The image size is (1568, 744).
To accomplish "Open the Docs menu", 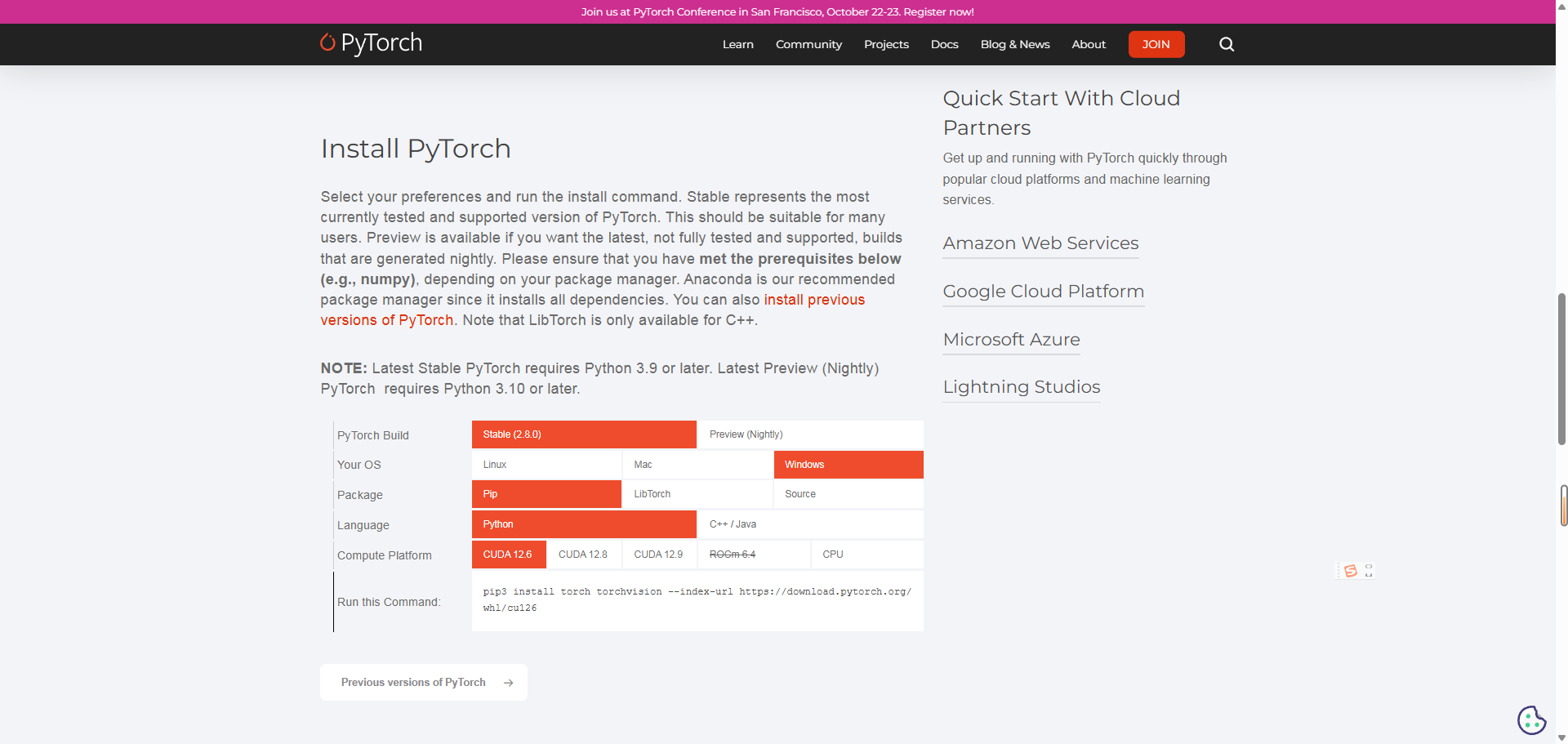I will tap(944, 44).
